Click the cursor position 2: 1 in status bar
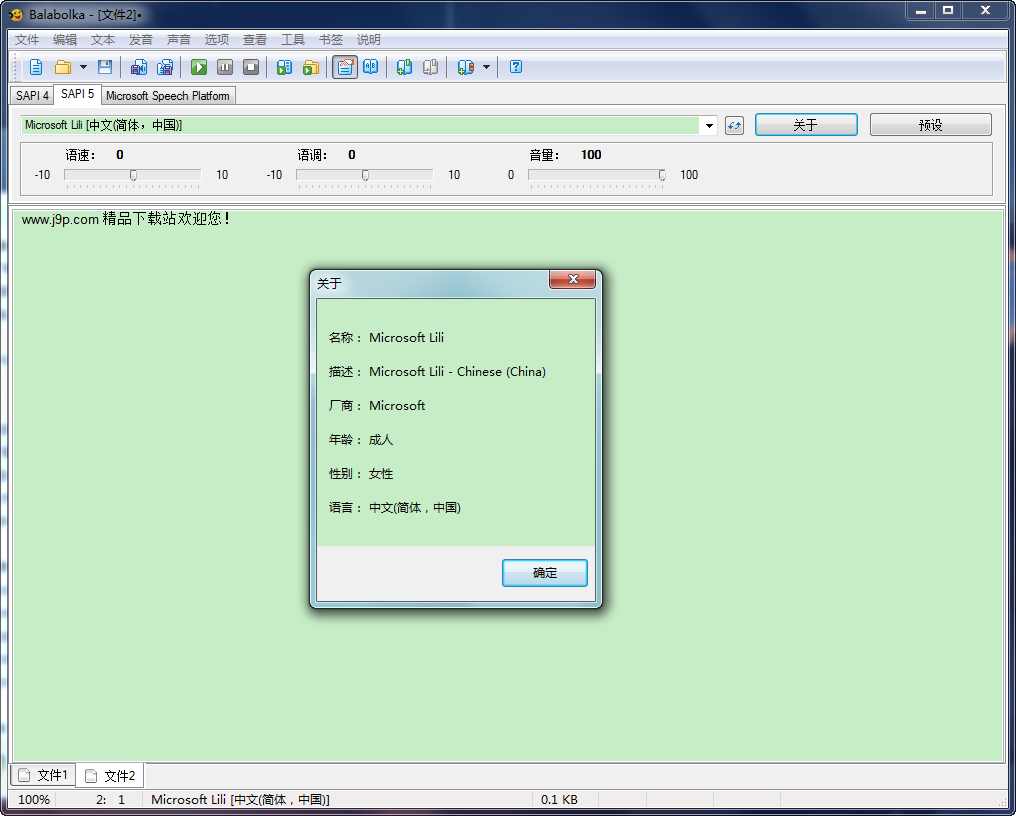 click(110, 800)
